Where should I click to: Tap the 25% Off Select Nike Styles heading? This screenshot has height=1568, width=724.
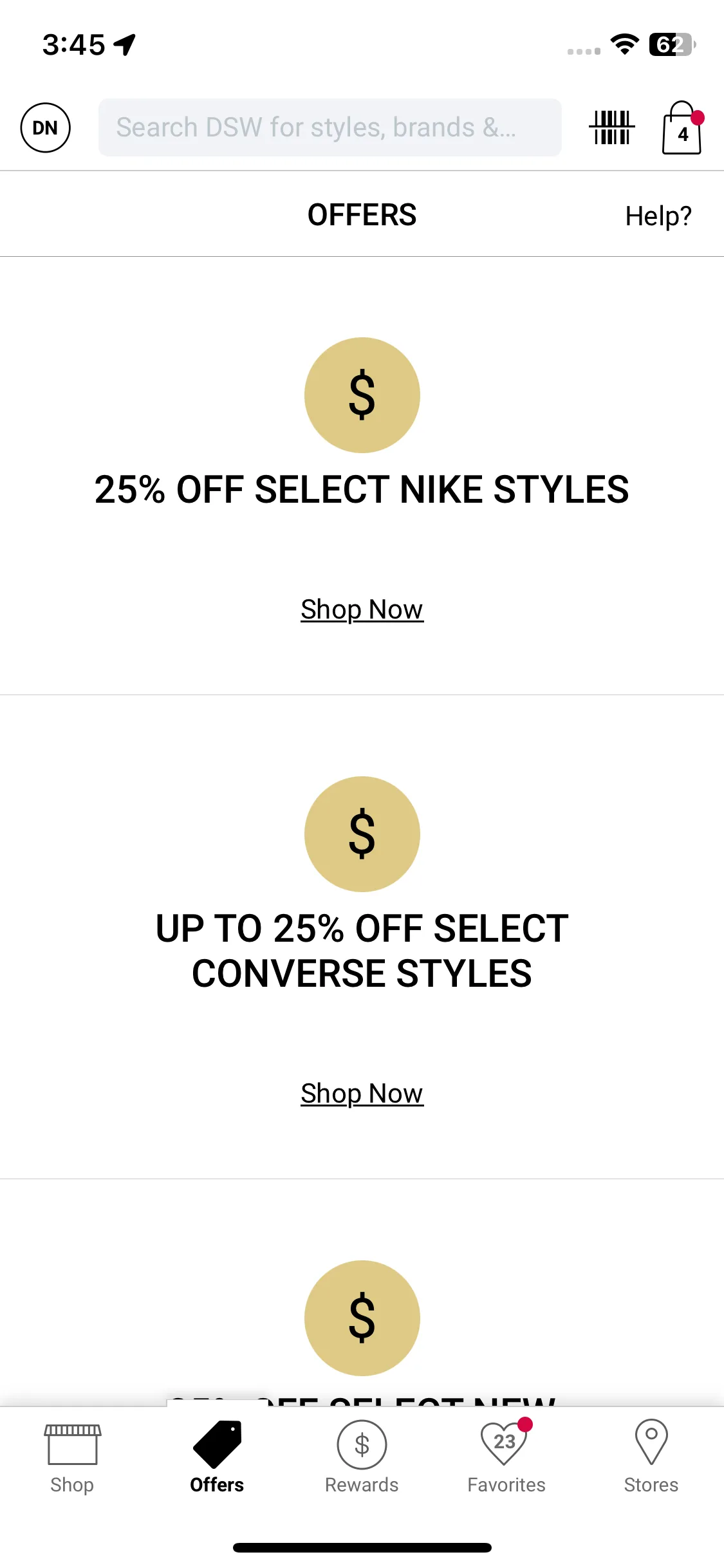point(362,489)
